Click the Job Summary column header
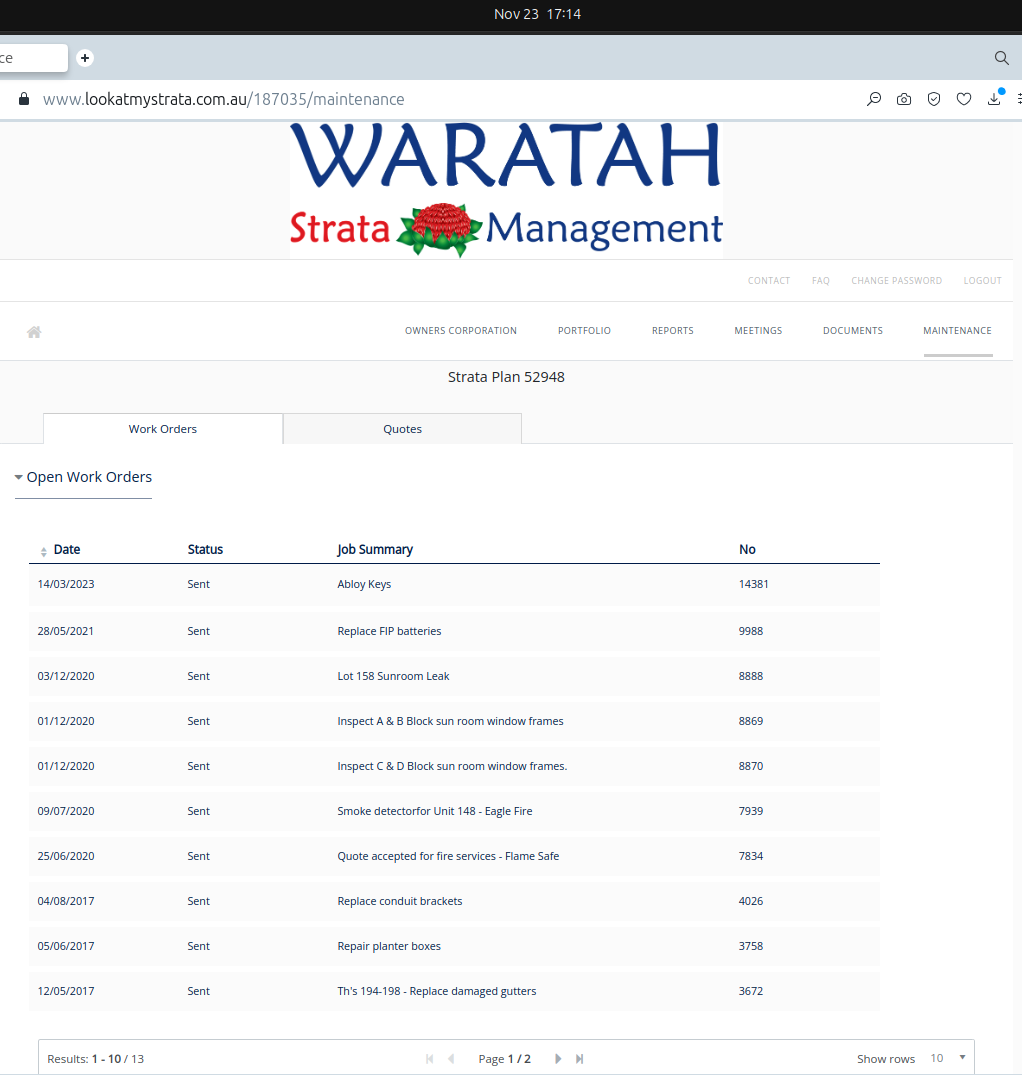 click(x=375, y=549)
